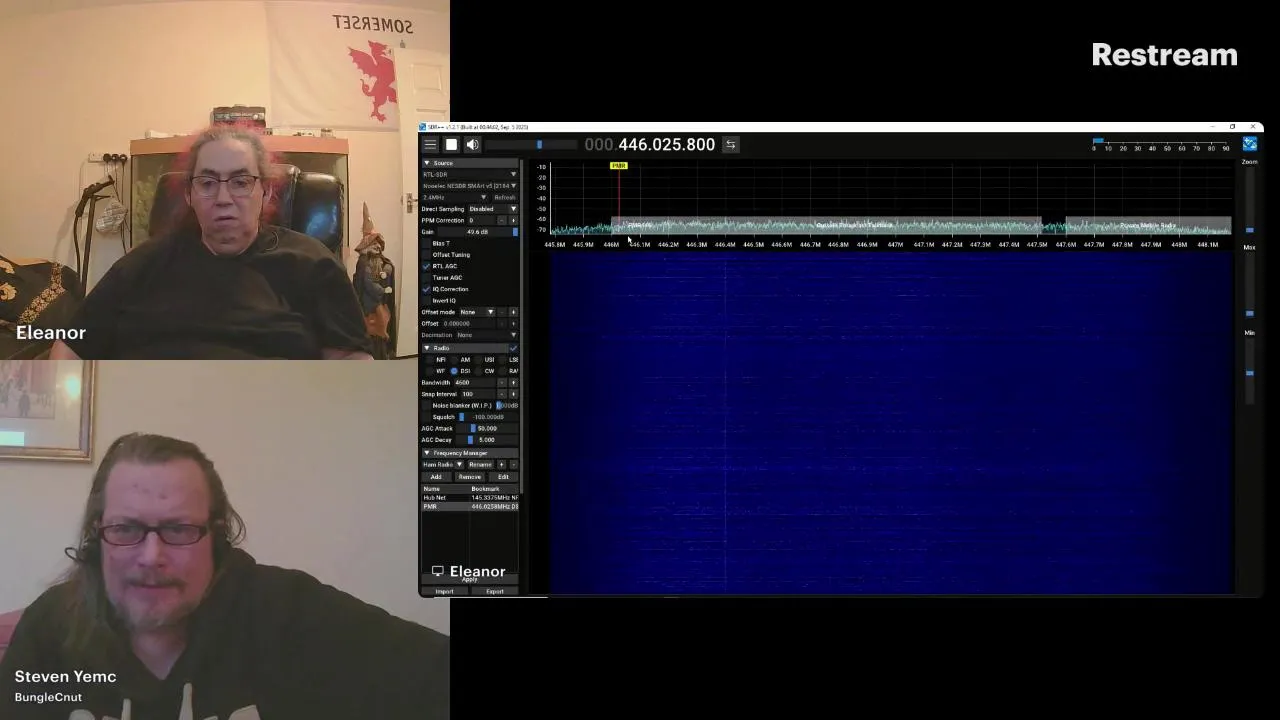Open the Direct Sampling dropdown

(x=492, y=209)
